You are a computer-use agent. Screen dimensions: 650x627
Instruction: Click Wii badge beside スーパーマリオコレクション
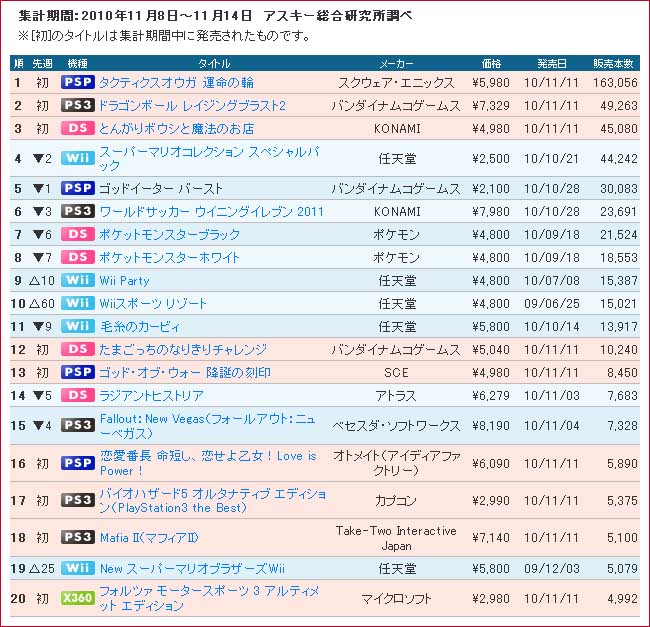pos(78,158)
